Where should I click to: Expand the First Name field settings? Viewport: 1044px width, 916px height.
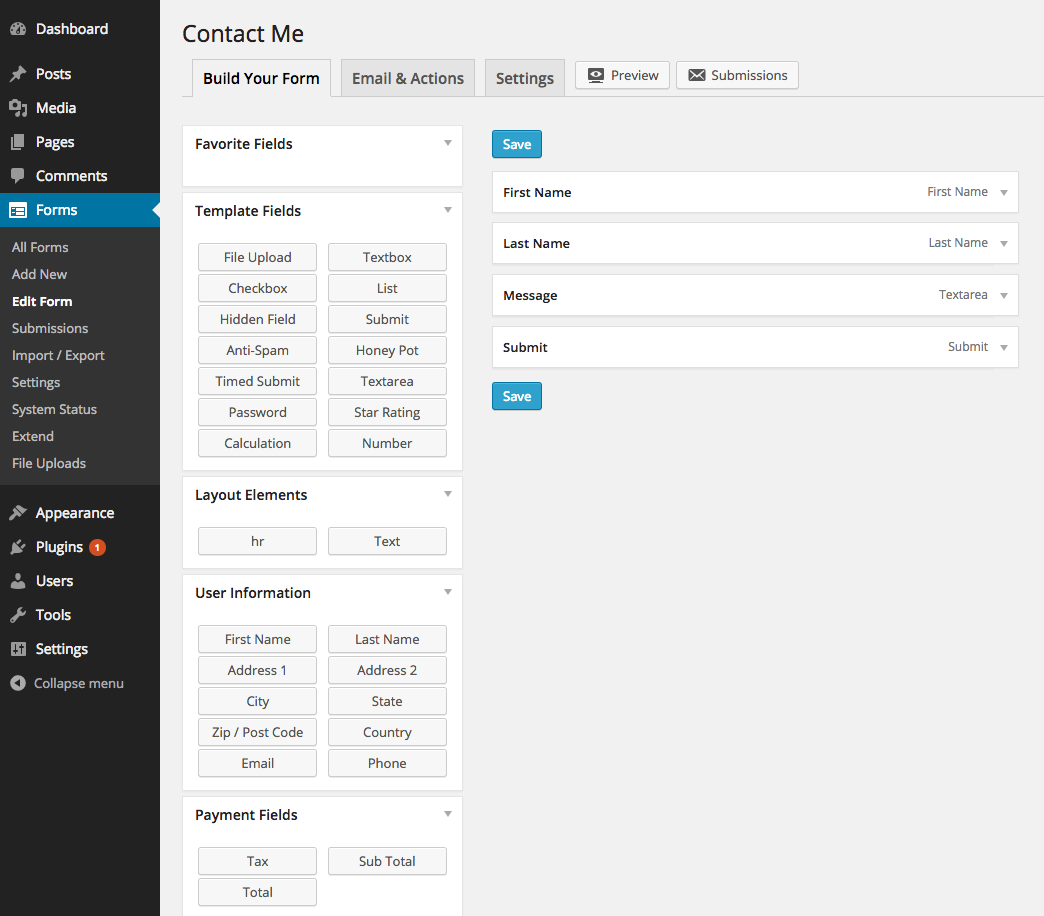1003,192
